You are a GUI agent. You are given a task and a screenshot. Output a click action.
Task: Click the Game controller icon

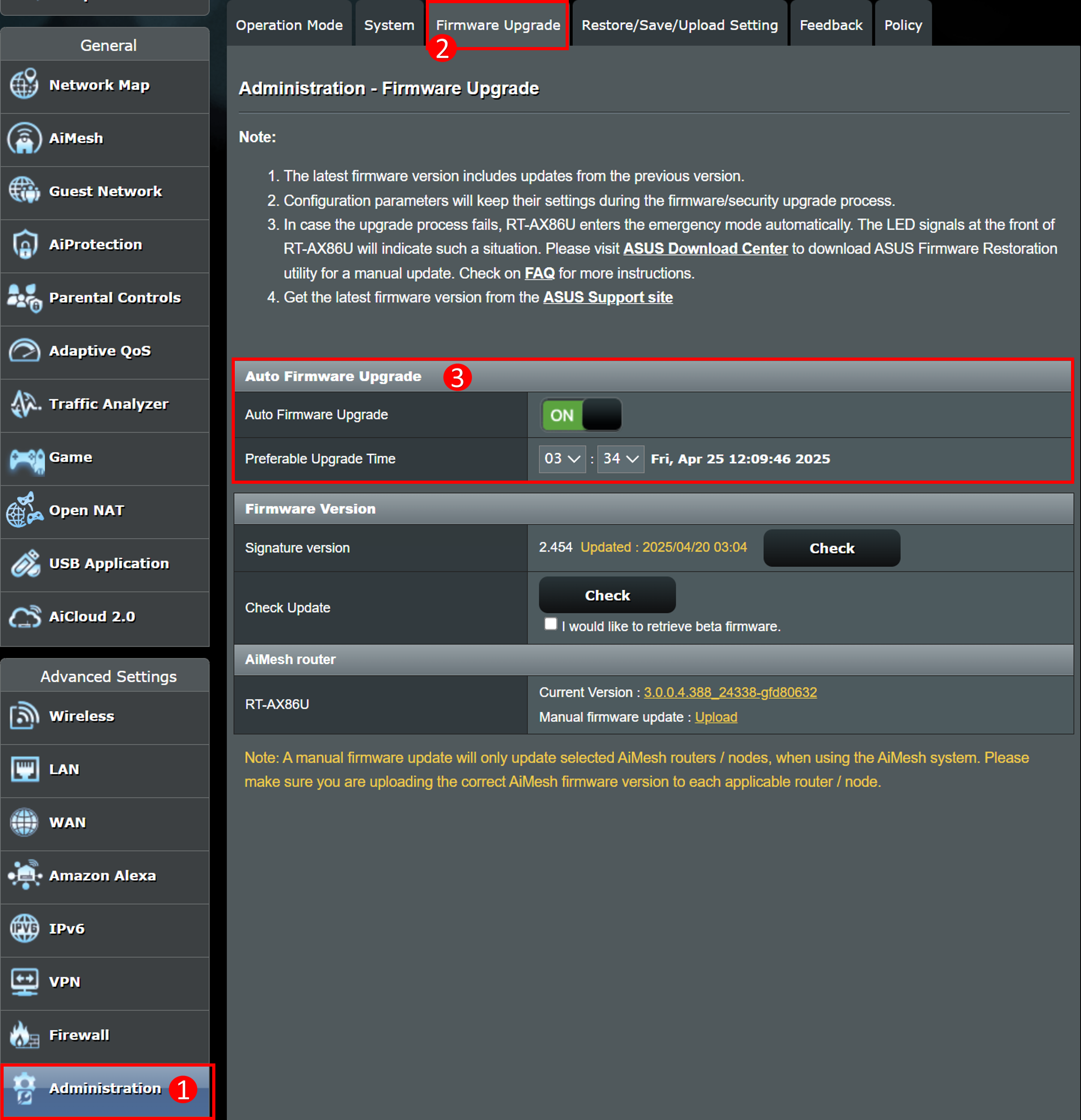pos(26,461)
